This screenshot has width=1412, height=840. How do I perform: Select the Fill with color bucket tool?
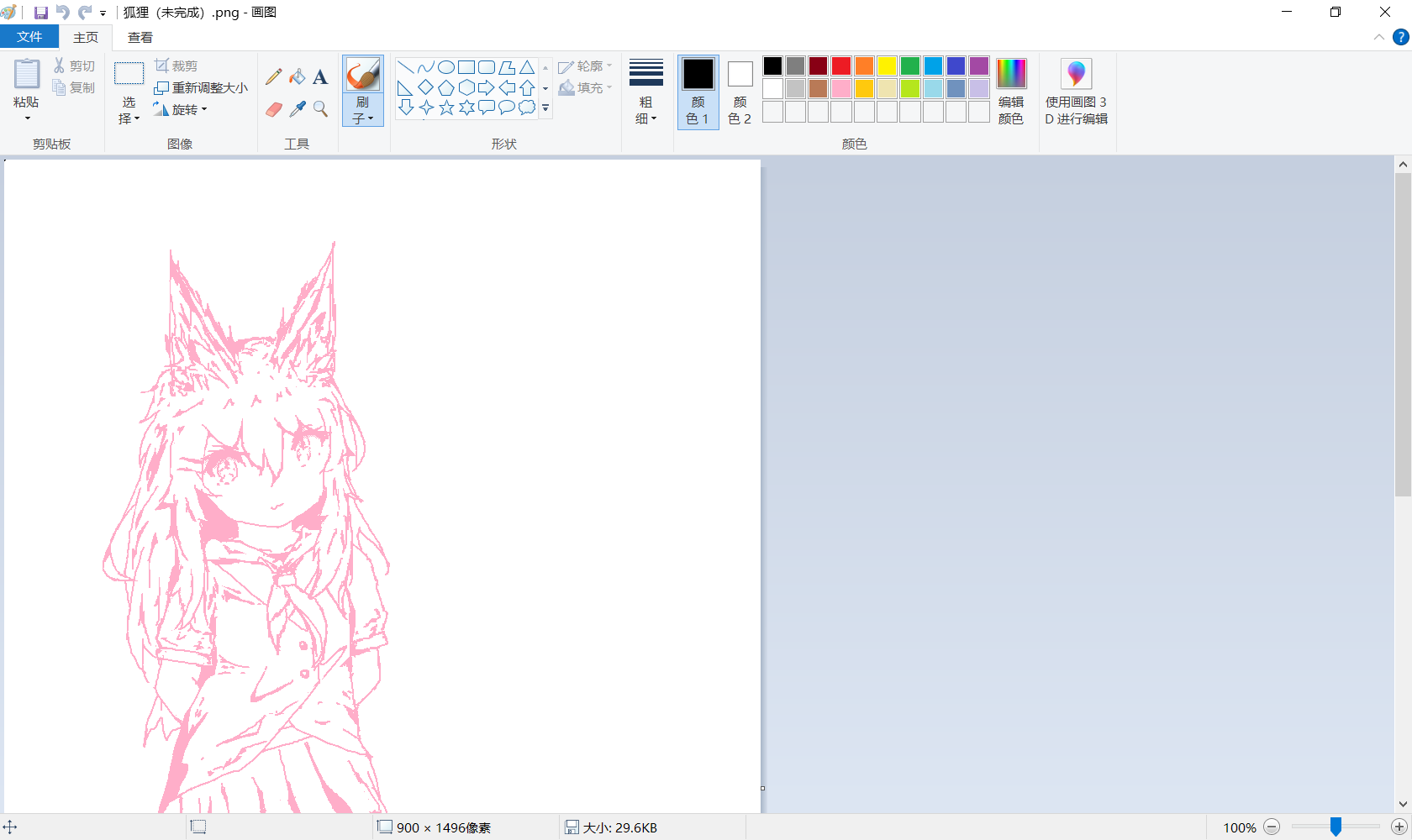pos(297,77)
